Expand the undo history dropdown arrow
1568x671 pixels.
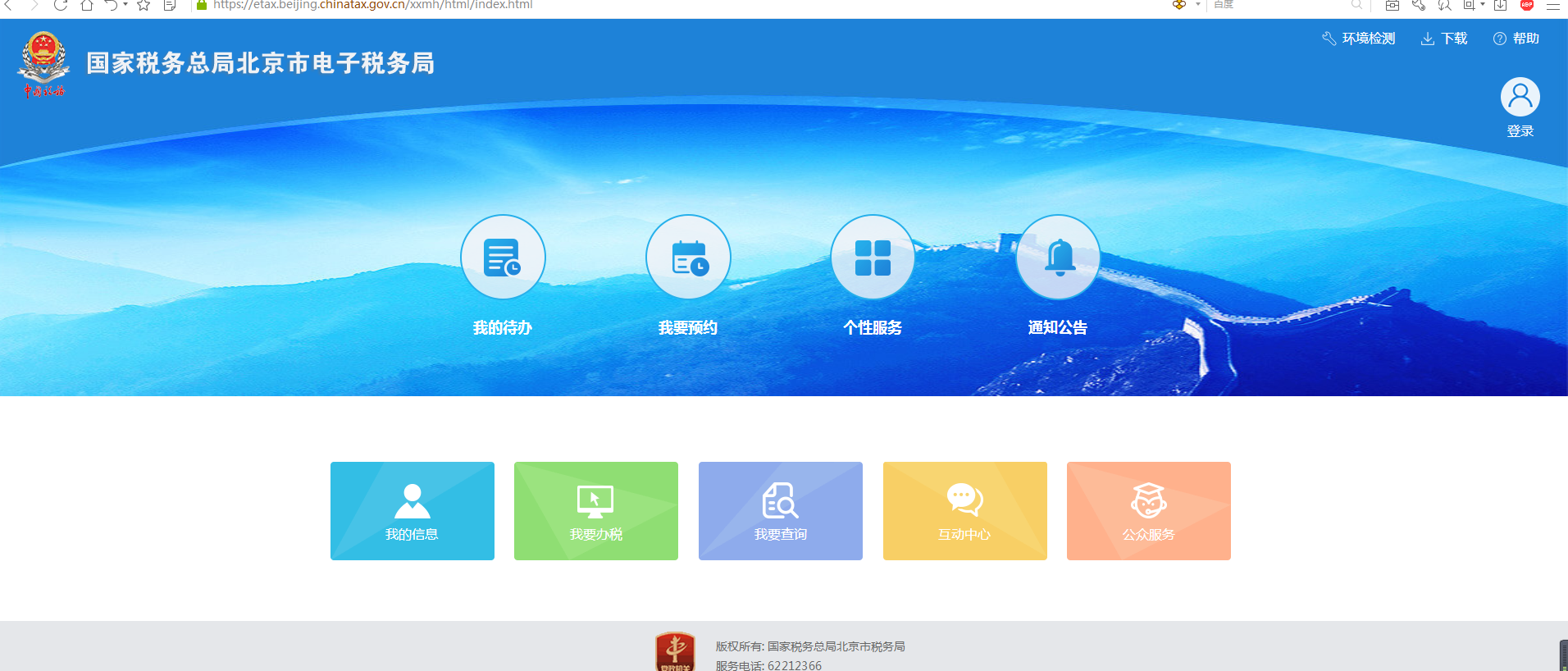(x=125, y=5)
